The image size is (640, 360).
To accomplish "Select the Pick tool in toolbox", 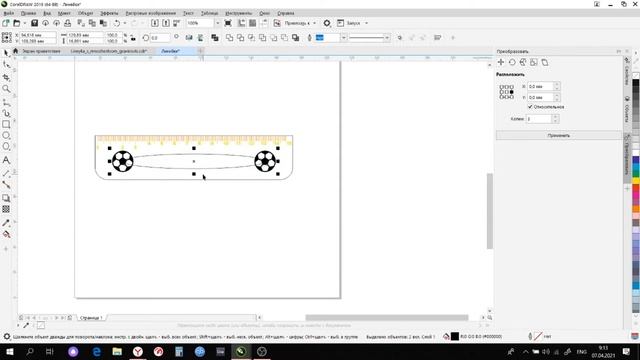I will pyautogui.click(x=6, y=53).
